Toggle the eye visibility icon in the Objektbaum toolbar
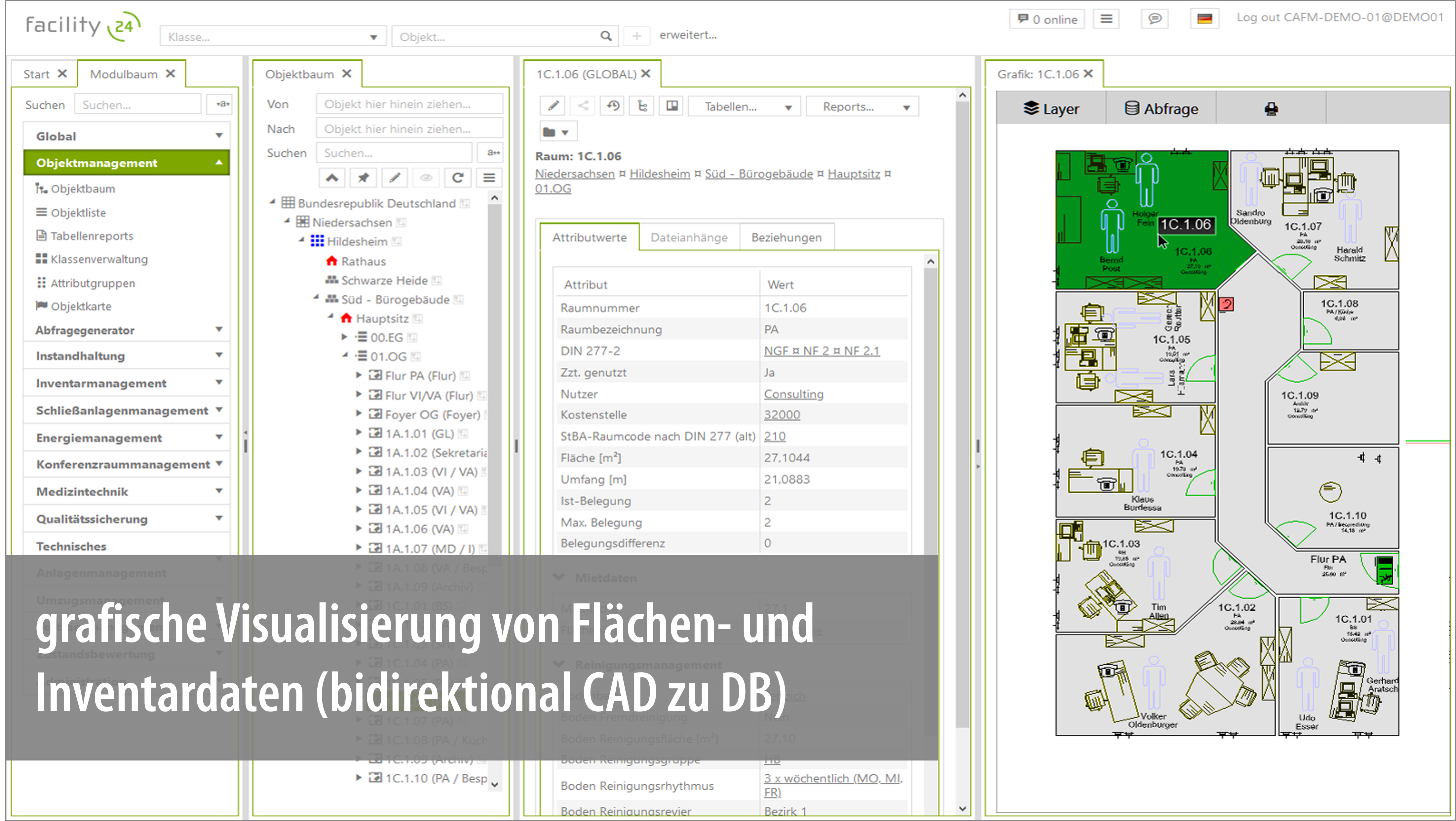The image size is (1456, 821). 426,178
